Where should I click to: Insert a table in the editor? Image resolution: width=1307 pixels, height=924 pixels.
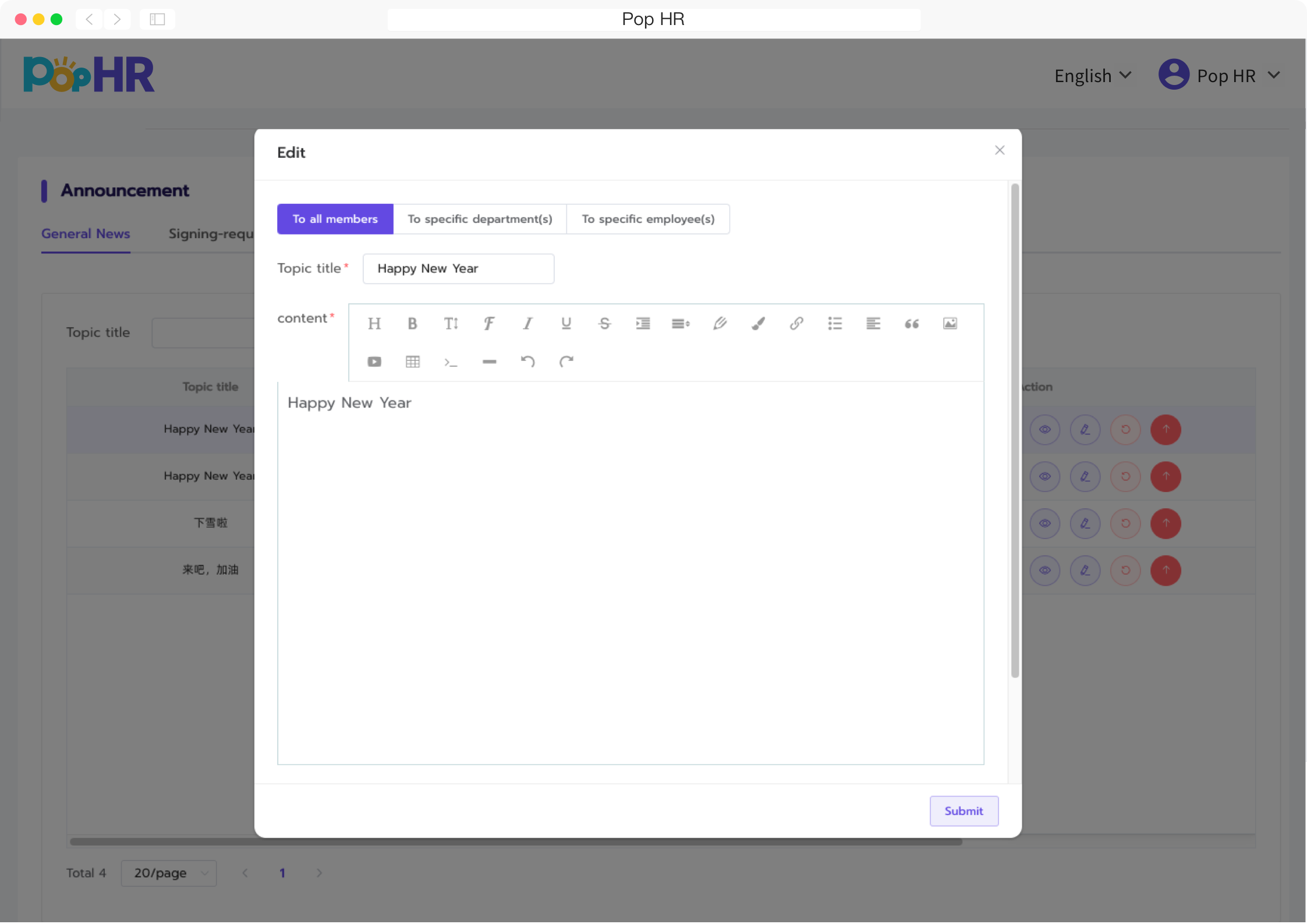[412, 362]
